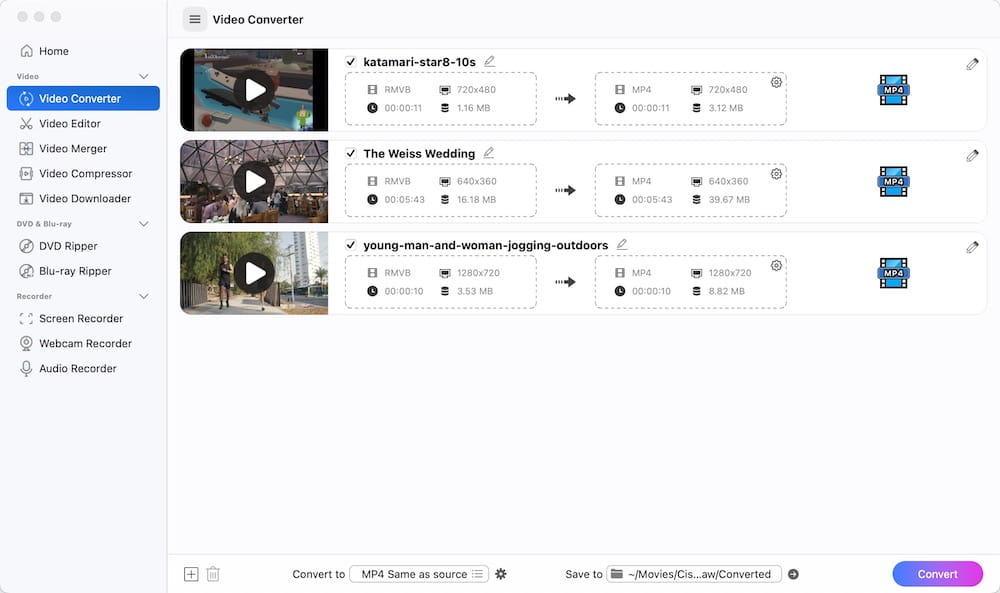The height and width of the screenshot is (593, 1000).
Task: Click young-man-and-woman-jogging-outdoors file name
Action: point(486,245)
